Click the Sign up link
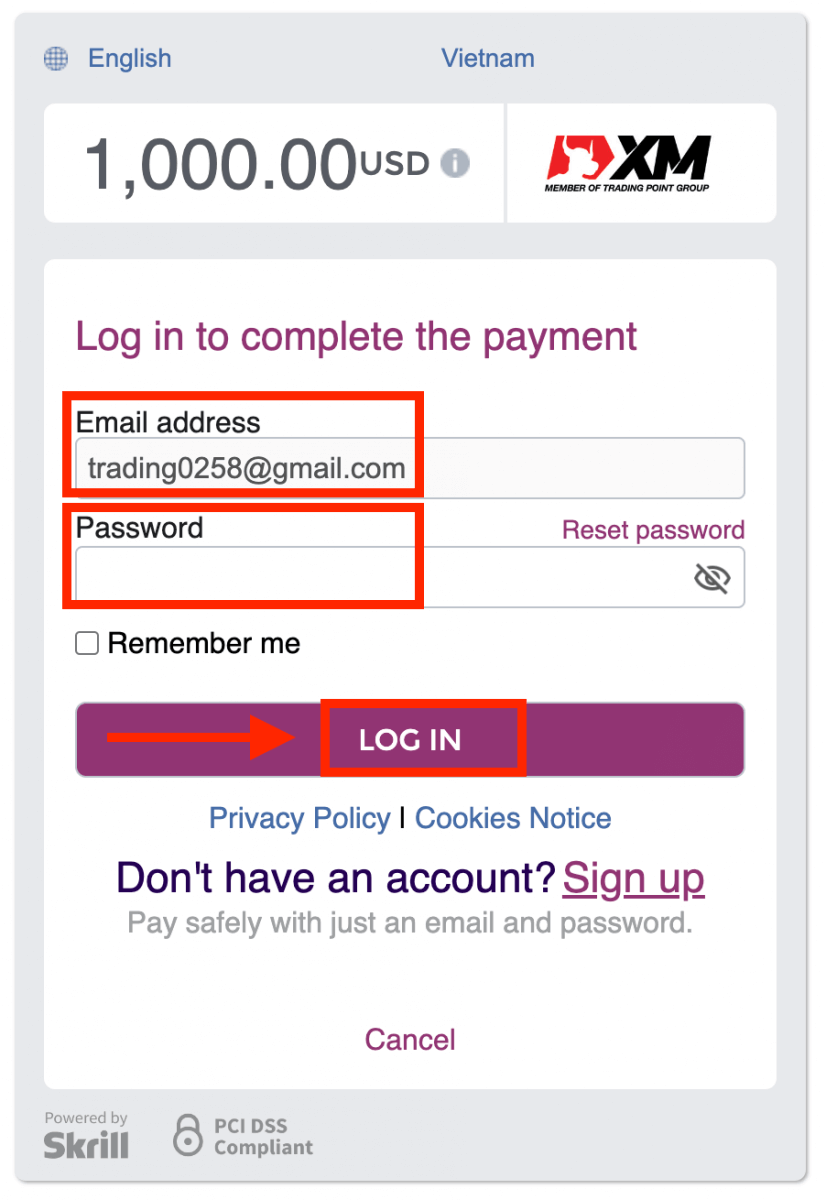 click(634, 877)
